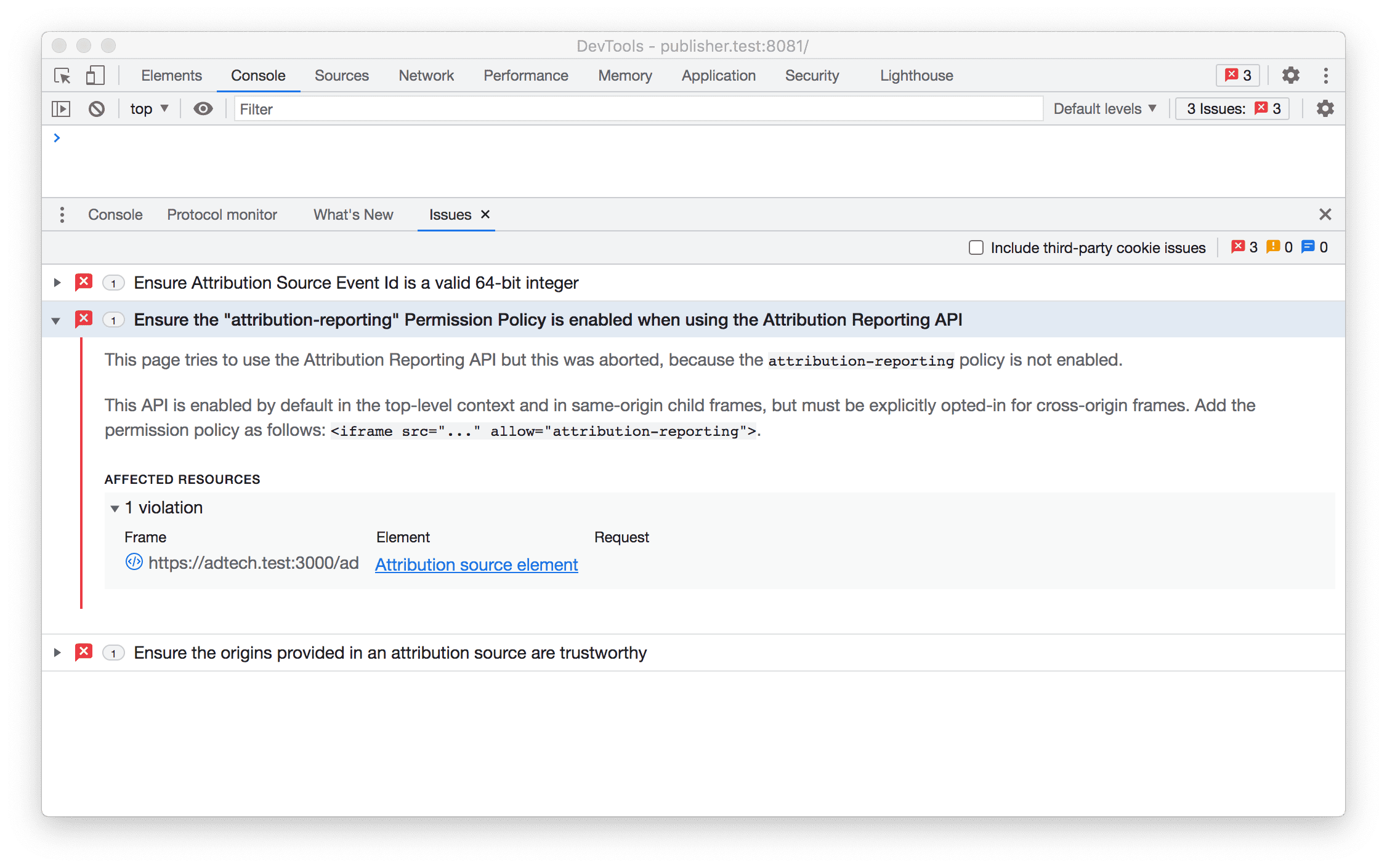Click the DevTools customize menu icon

(1326, 75)
